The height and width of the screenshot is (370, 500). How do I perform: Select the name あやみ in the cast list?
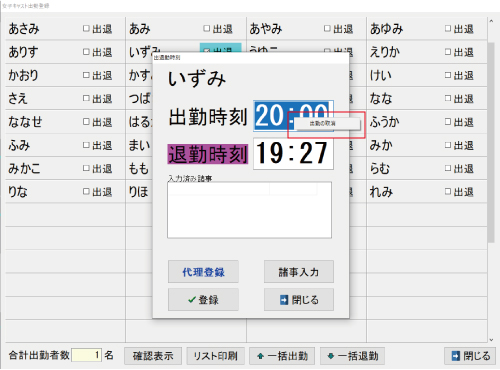pos(266,29)
